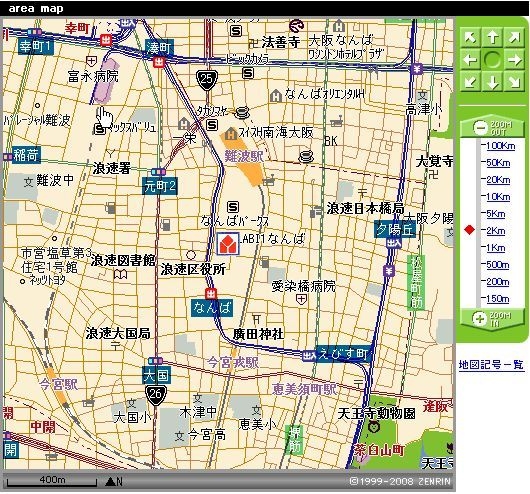
Task: Pan the map south with down arrow
Action: click(492, 82)
